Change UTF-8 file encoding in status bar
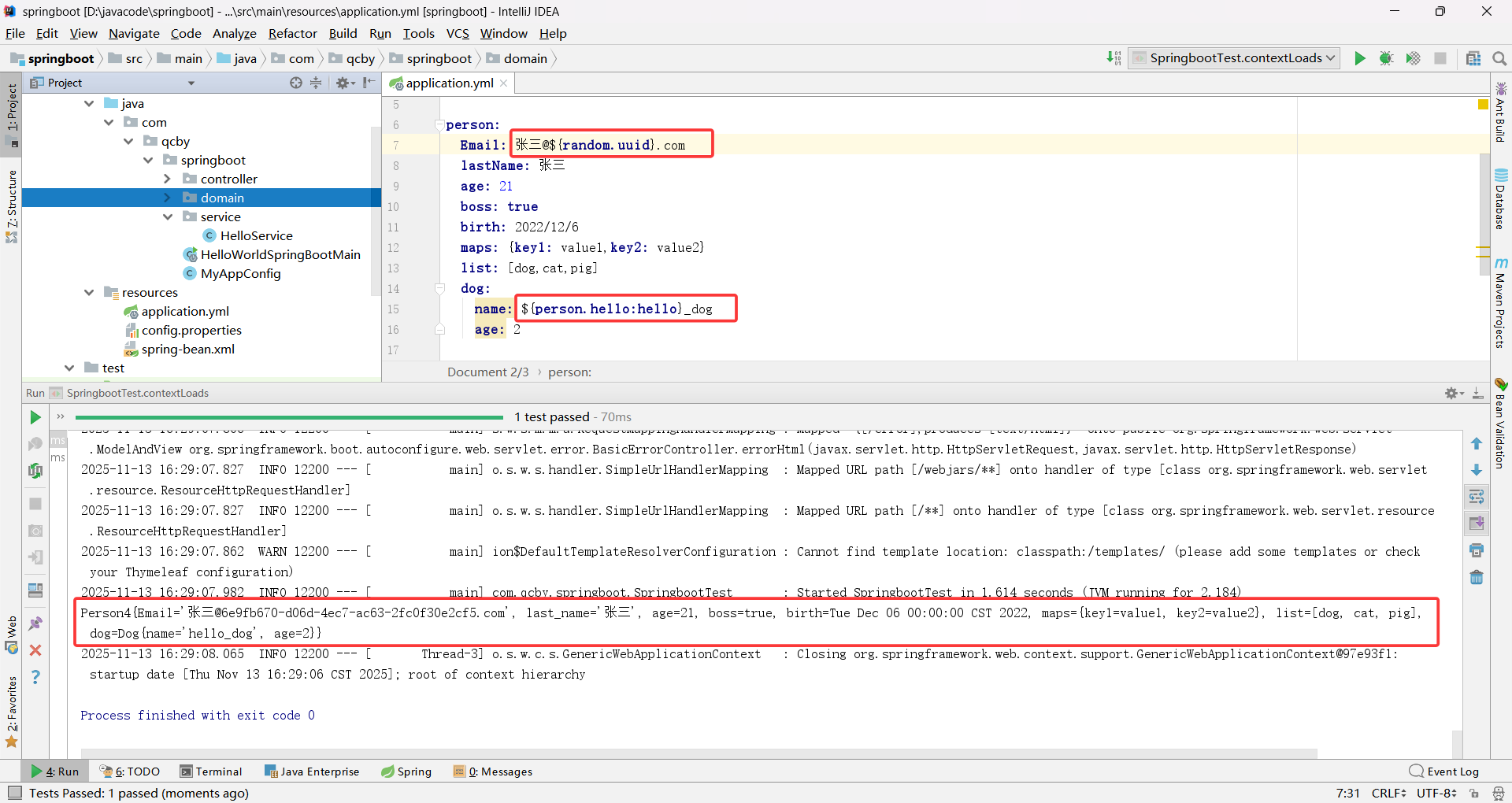 point(1436,793)
